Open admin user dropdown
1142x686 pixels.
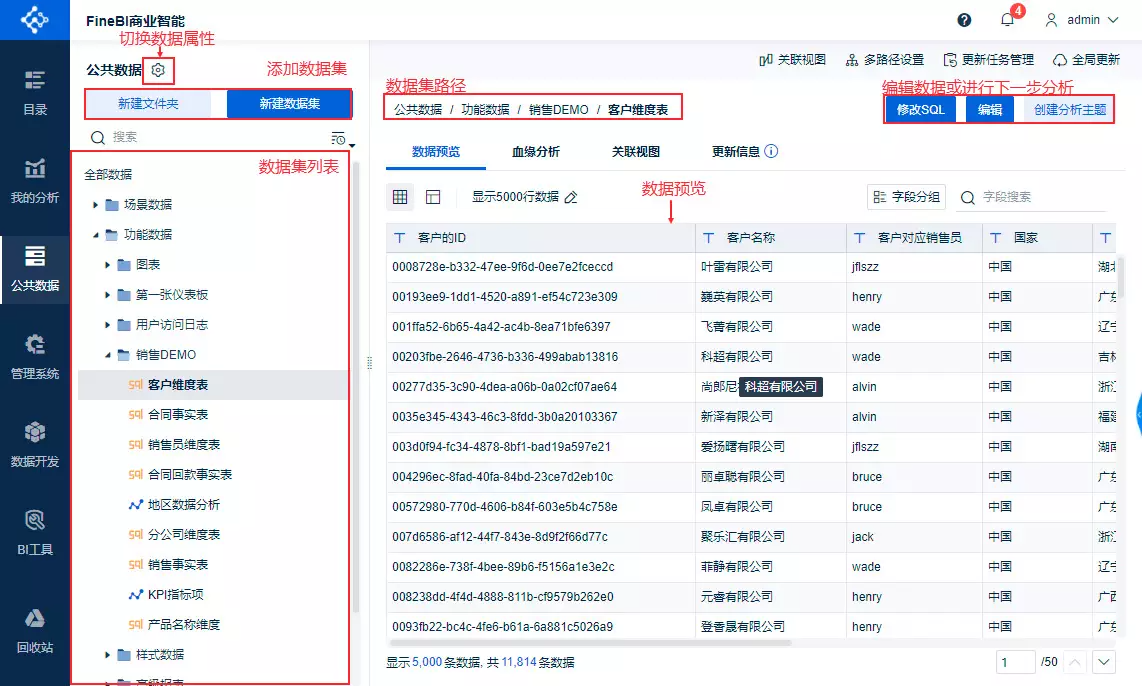point(1082,20)
